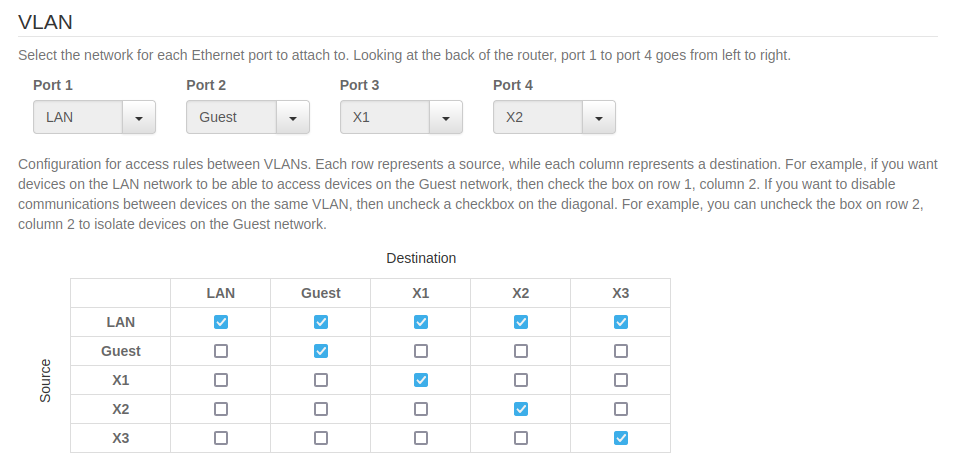Viewport: 959px width, 470px height.
Task: Open the Port 2 dropdown arrow
Action: (x=293, y=118)
